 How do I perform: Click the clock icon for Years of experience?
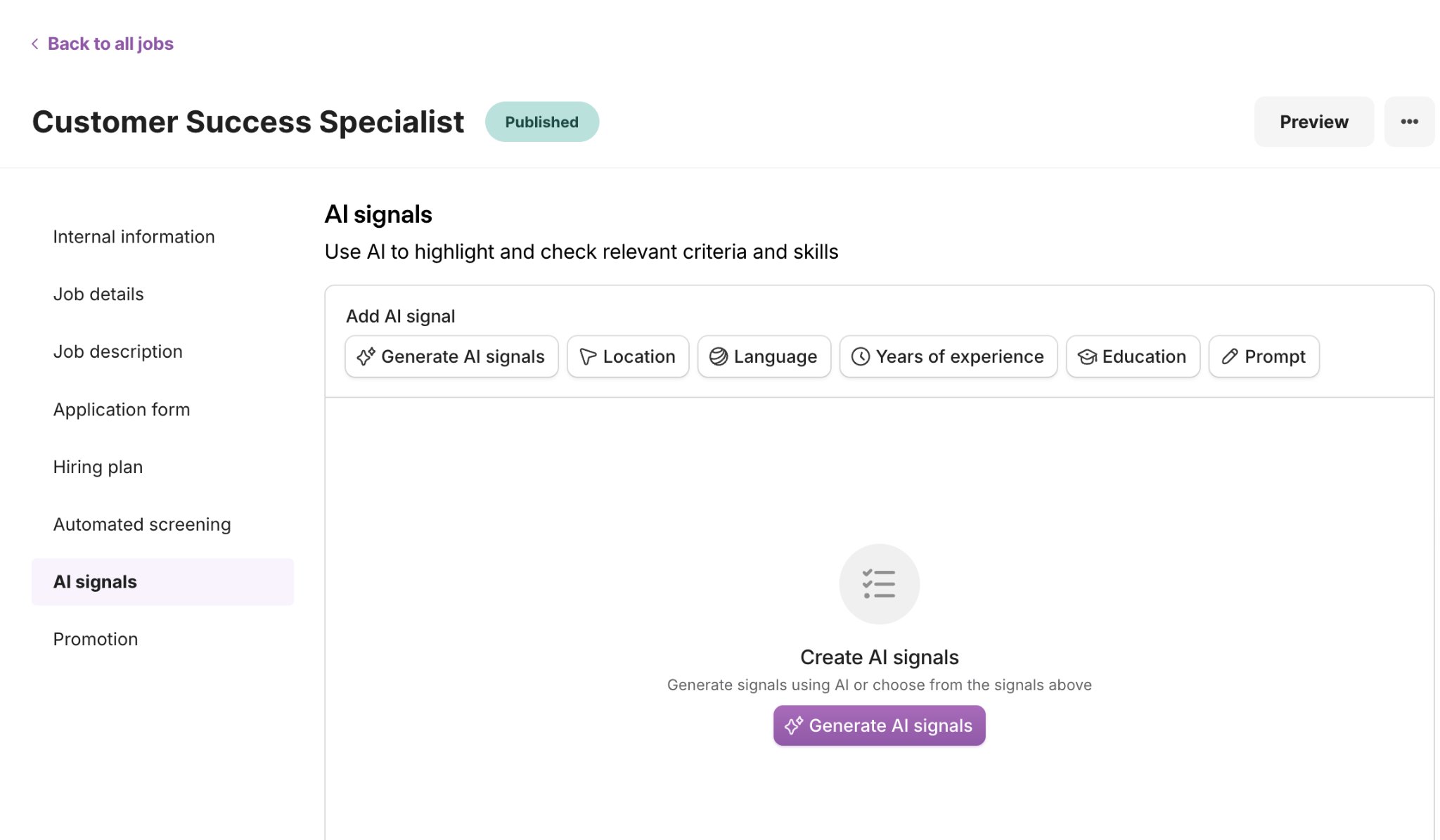point(861,357)
